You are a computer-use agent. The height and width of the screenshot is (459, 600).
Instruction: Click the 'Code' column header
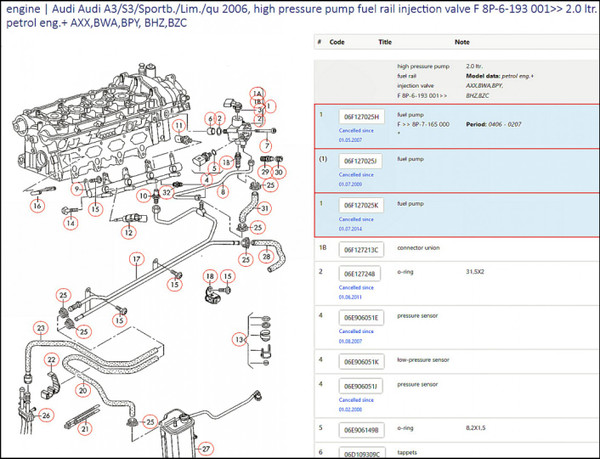[337, 43]
